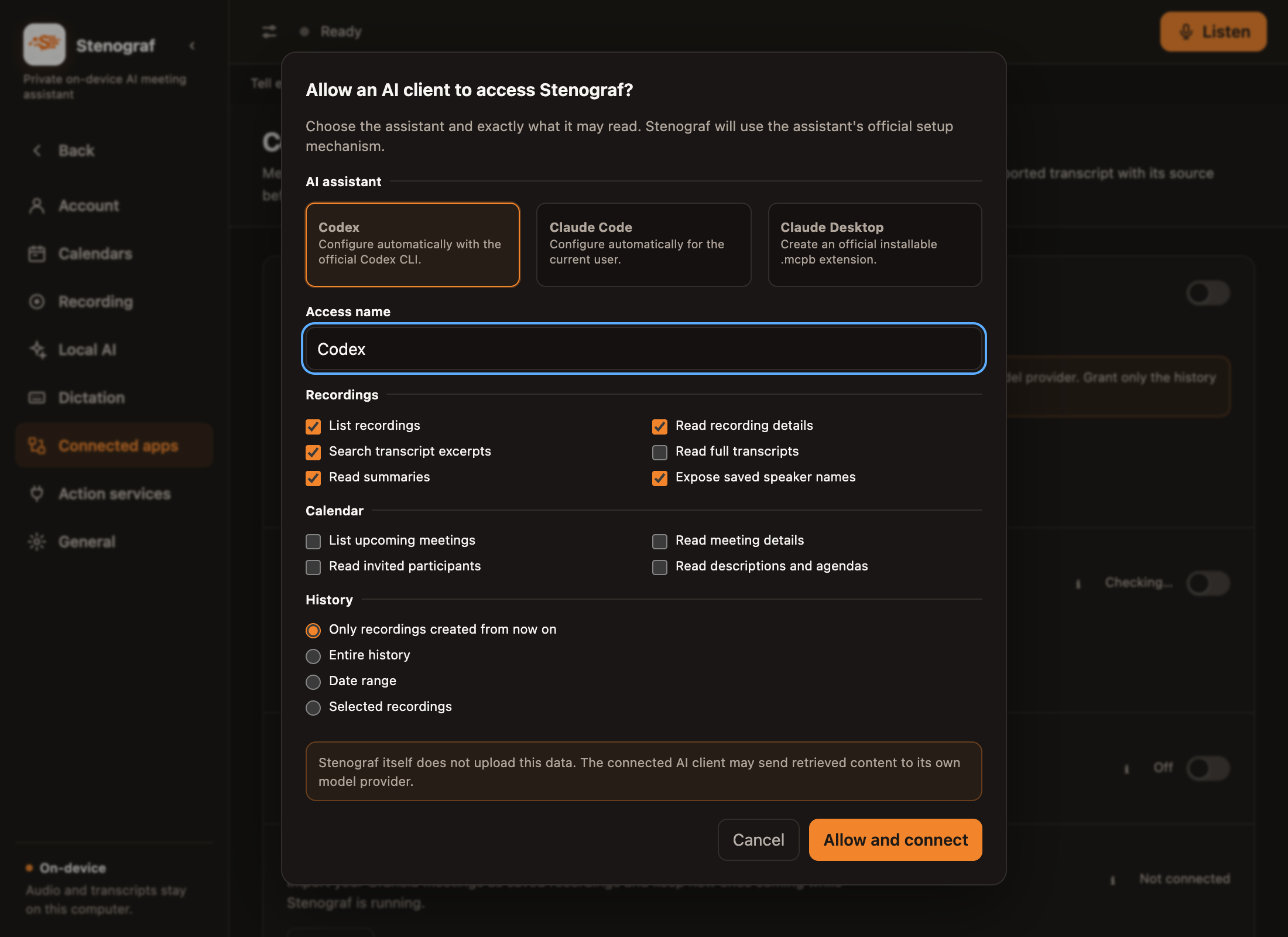Viewport: 1288px width, 937px height.
Task: Uncheck the Read summaries checkbox
Action: 313,478
